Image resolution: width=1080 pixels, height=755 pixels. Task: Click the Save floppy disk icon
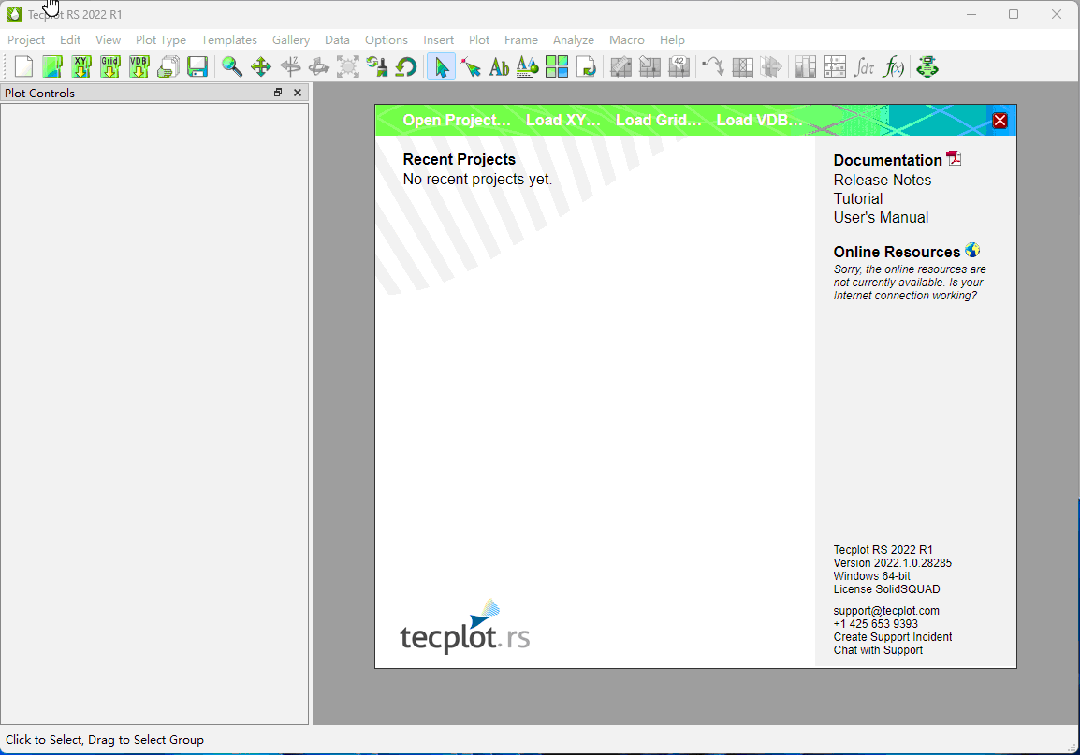click(x=198, y=67)
